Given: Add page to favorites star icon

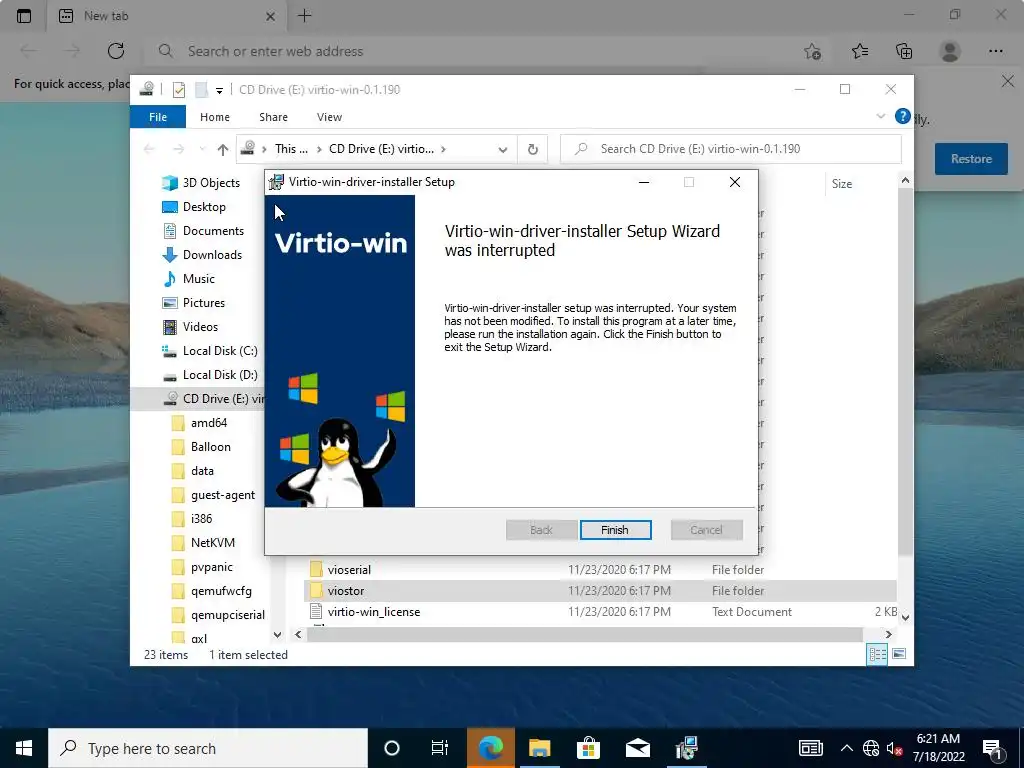Looking at the screenshot, I should [812, 51].
